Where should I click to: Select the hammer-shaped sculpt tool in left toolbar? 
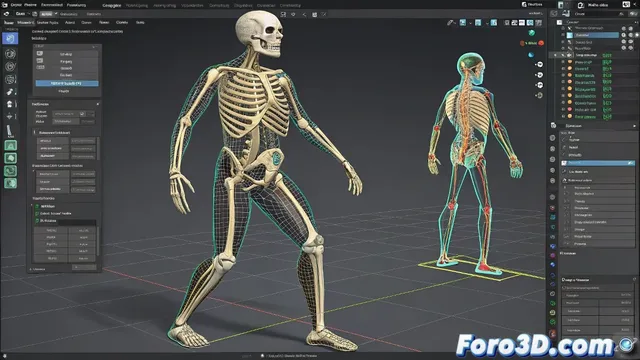pyautogui.click(x=10, y=92)
